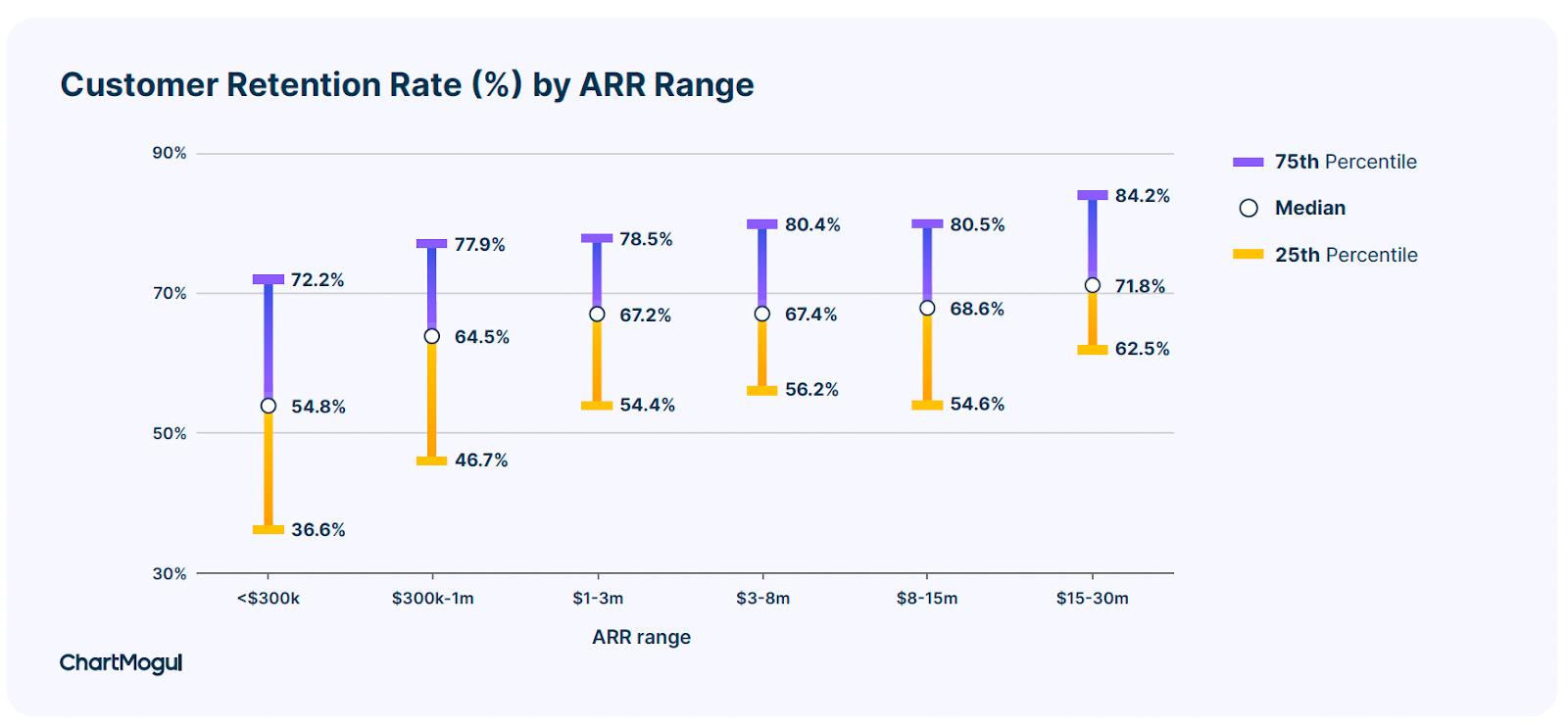Click the chart title text
Image resolution: width=1568 pixels, height=728 pixels.
click(x=407, y=85)
